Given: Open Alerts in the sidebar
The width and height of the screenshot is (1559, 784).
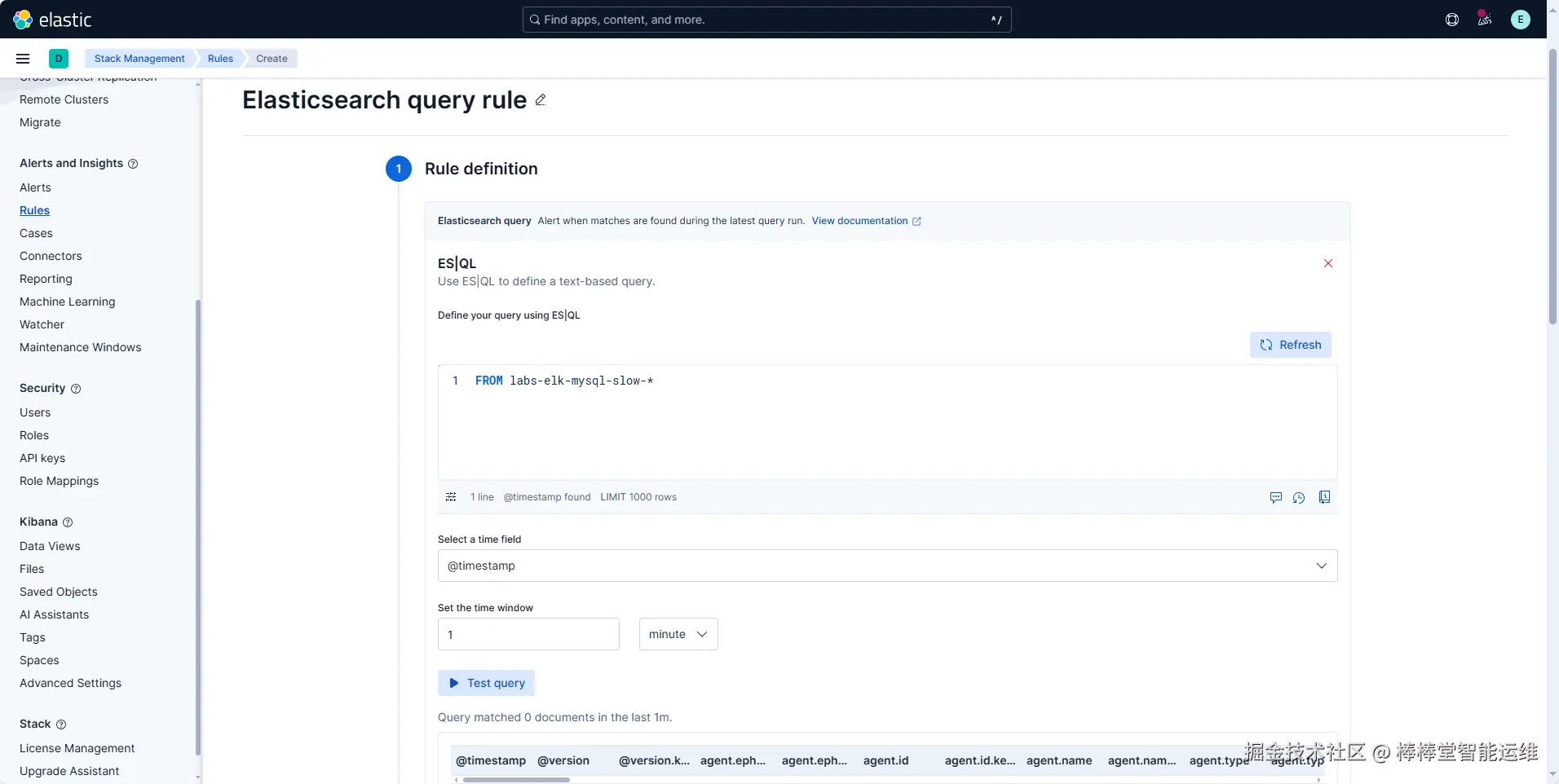Looking at the screenshot, I should [x=35, y=187].
